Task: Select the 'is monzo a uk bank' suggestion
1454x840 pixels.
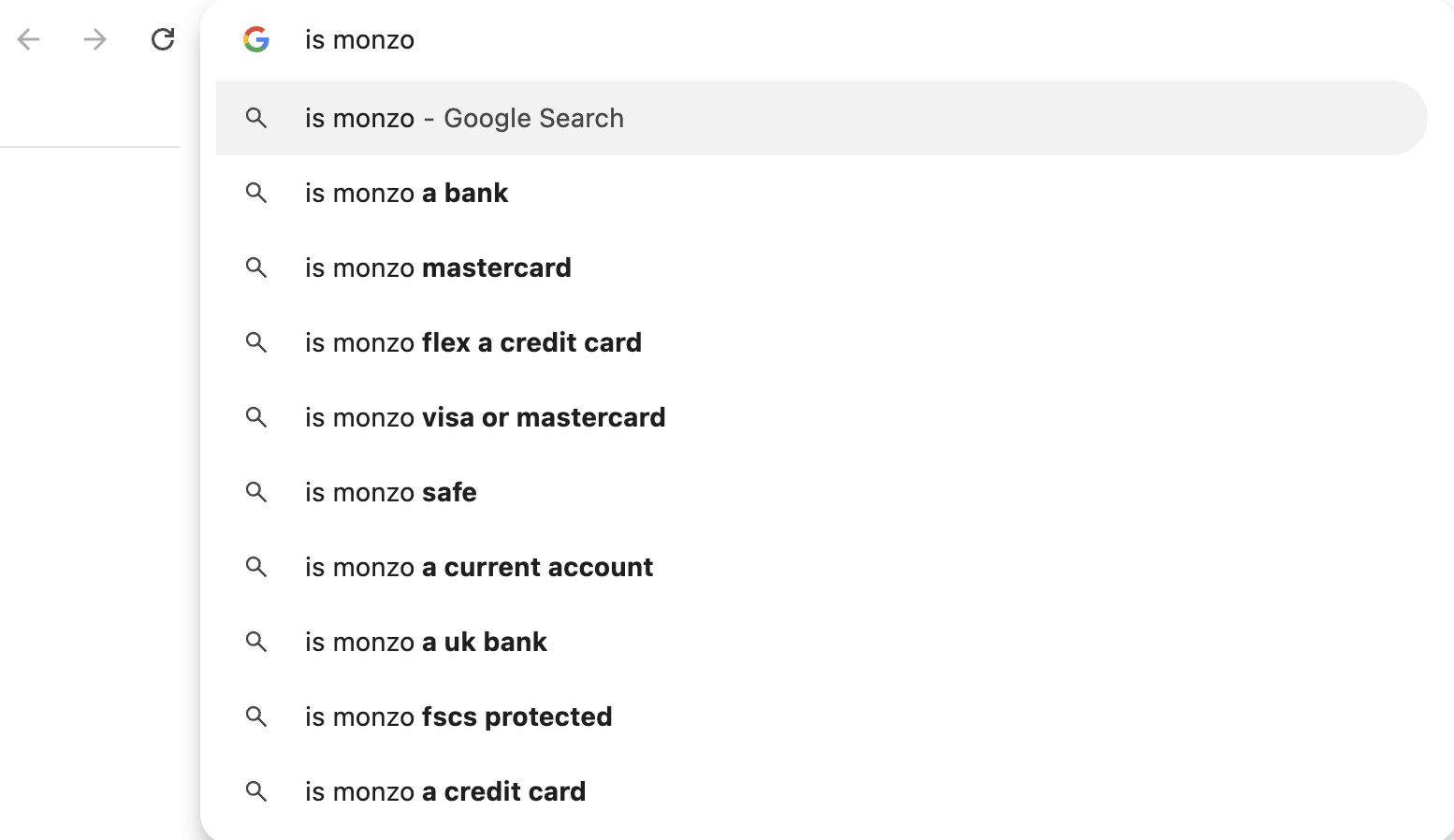Action: click(x=426, y=642)
